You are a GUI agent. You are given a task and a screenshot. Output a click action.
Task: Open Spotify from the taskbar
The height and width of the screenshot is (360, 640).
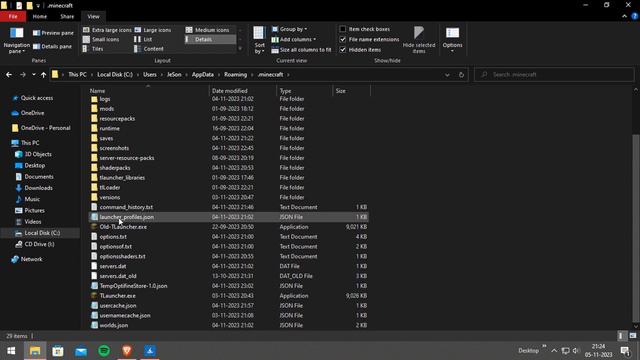[104, 351]
